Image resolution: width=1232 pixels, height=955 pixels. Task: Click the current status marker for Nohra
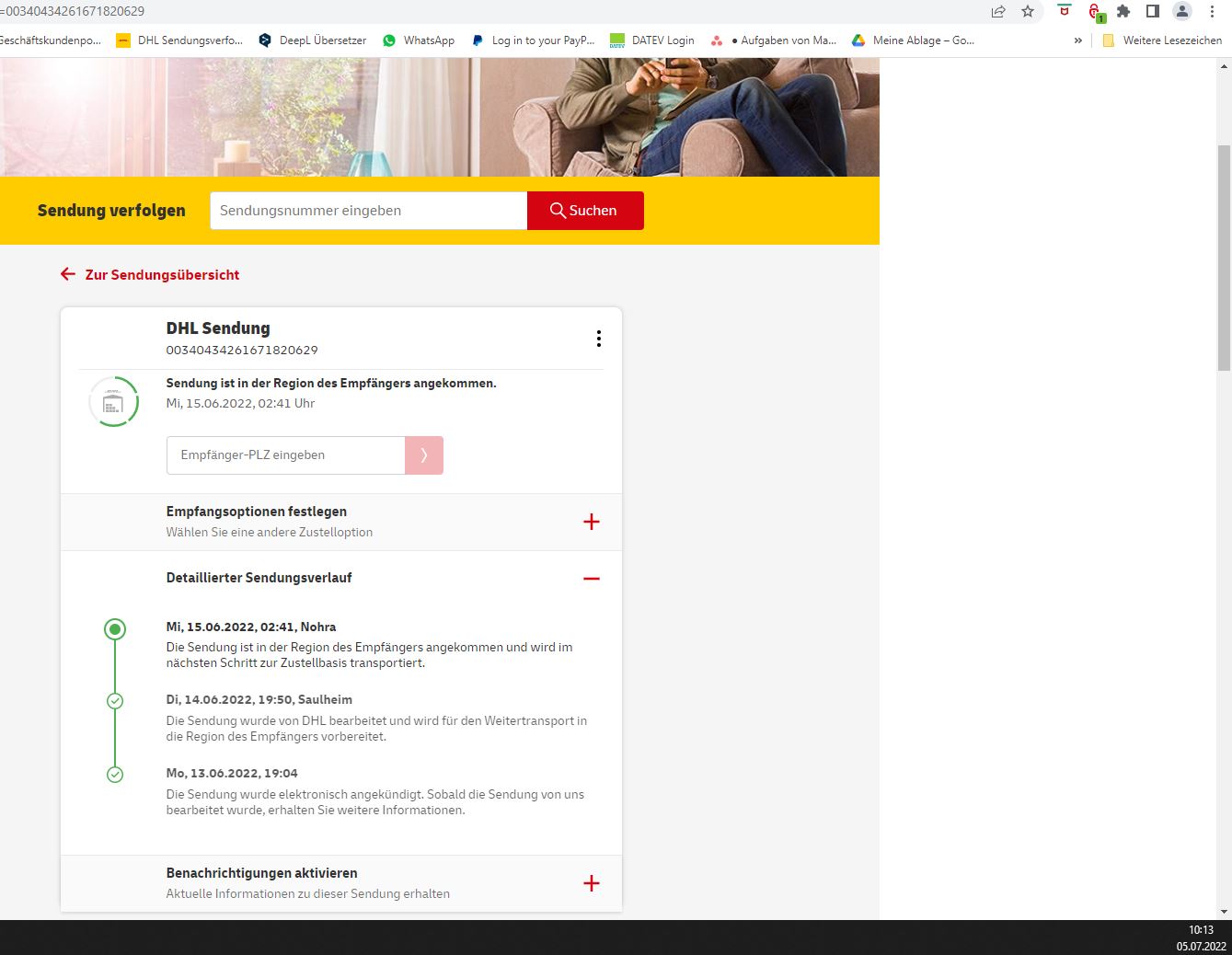click(x=115, y=629)
